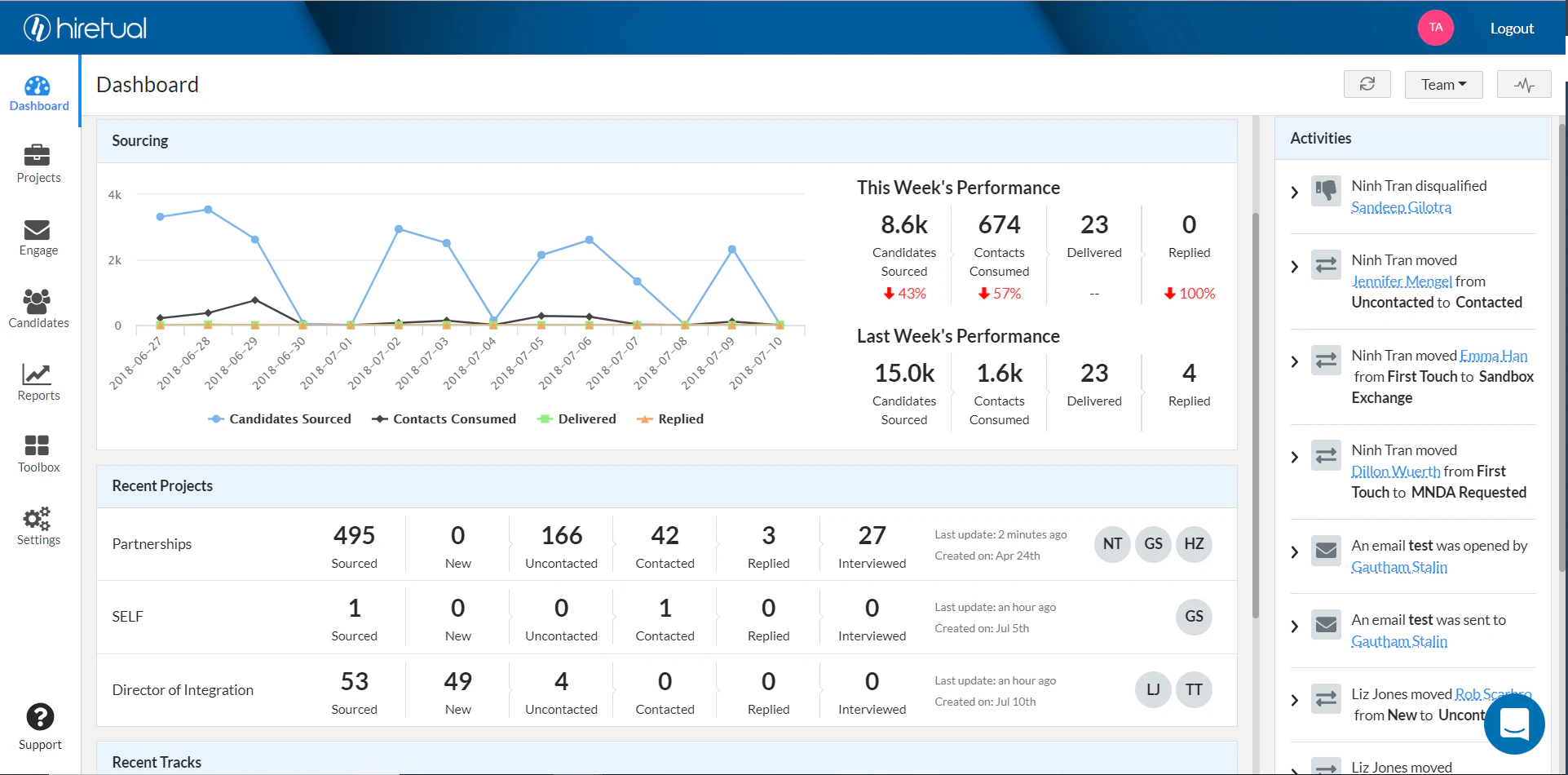Open the Support question mark icon
Image resolution: width=1568 pixels, height=775 pixels.
[x=40, y=717]
